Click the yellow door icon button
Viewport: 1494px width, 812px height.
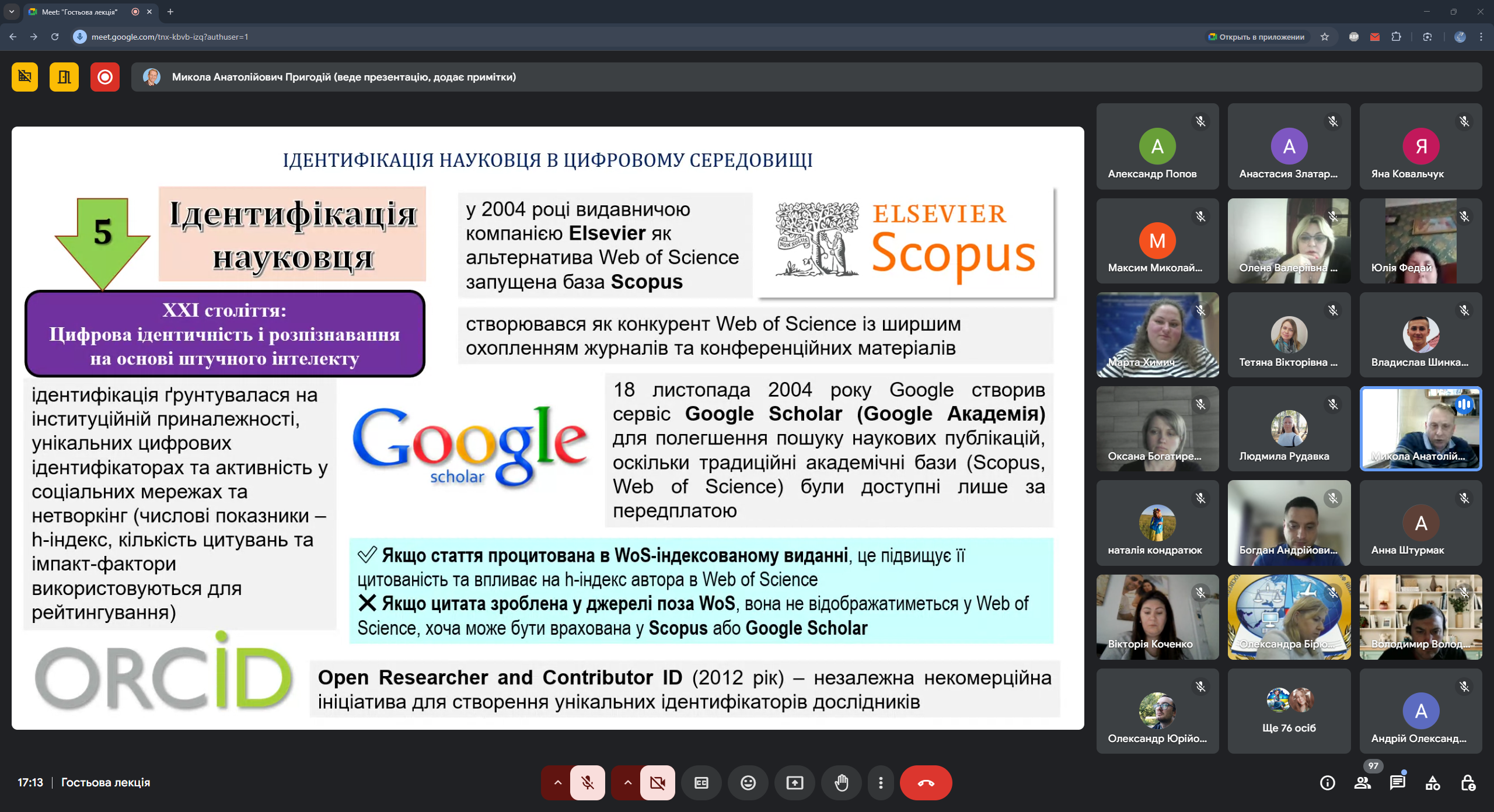pyautogui.click(x=64, y=77)
